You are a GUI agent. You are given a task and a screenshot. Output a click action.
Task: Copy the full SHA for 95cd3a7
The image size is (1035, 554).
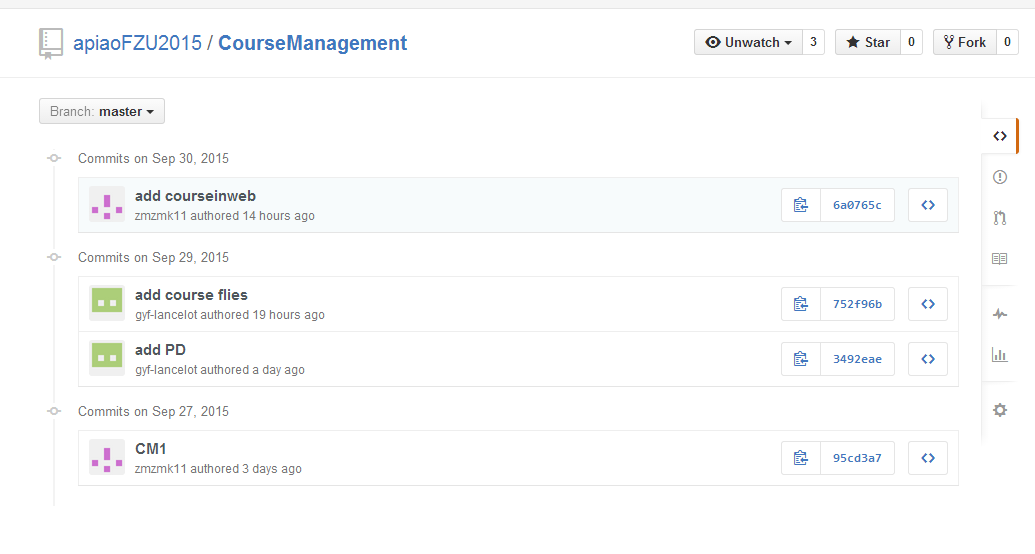tap(801, 458)
